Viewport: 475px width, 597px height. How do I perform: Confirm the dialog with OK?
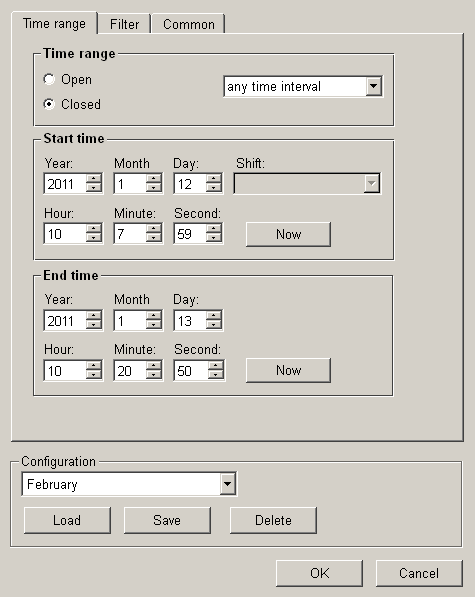point(319,573)
